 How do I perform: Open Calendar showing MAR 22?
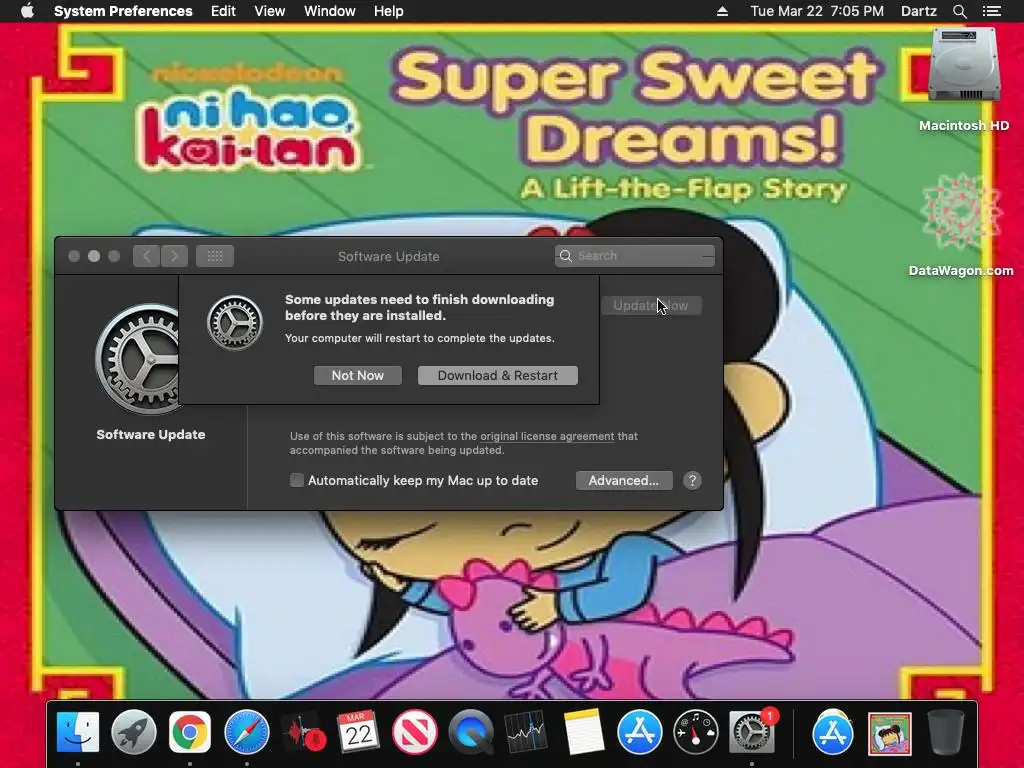(358, 732)
